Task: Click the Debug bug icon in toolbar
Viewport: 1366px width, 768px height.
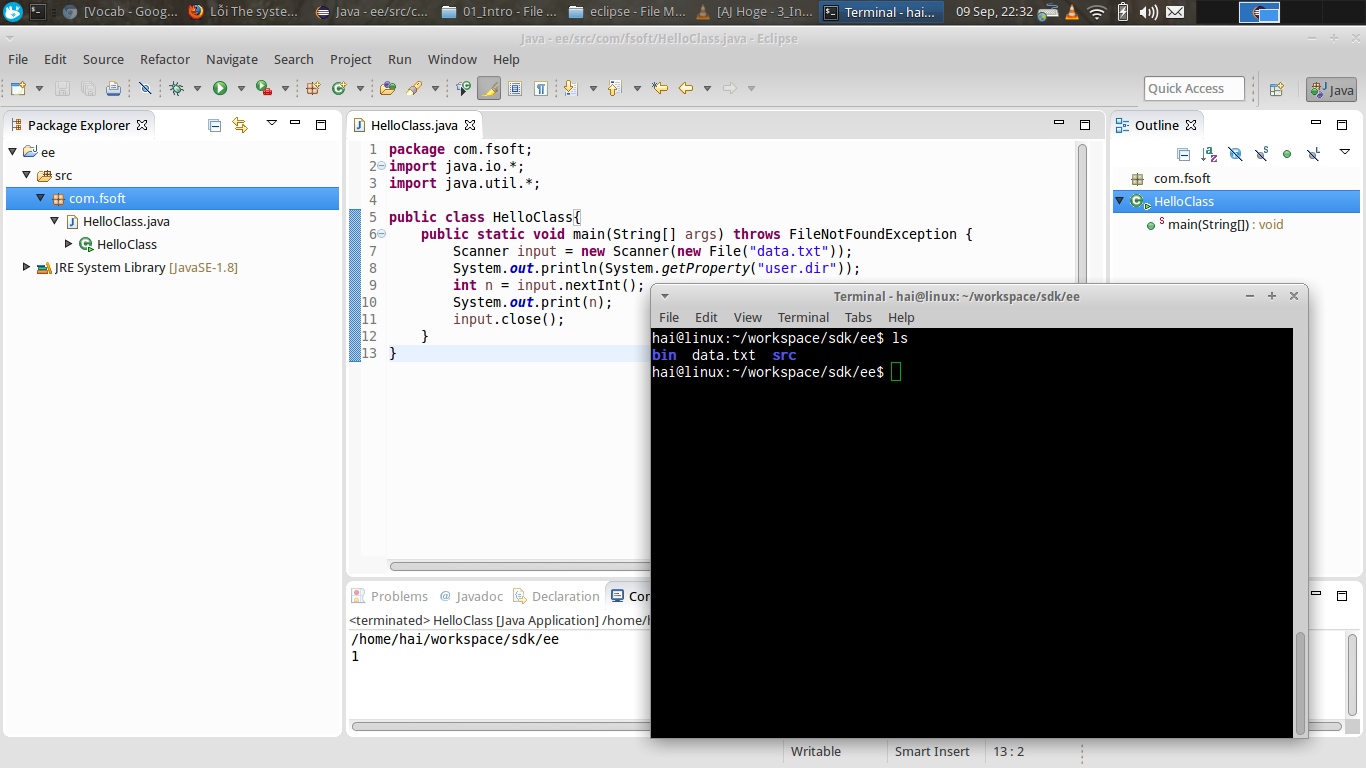Action: tap(177, 89)
